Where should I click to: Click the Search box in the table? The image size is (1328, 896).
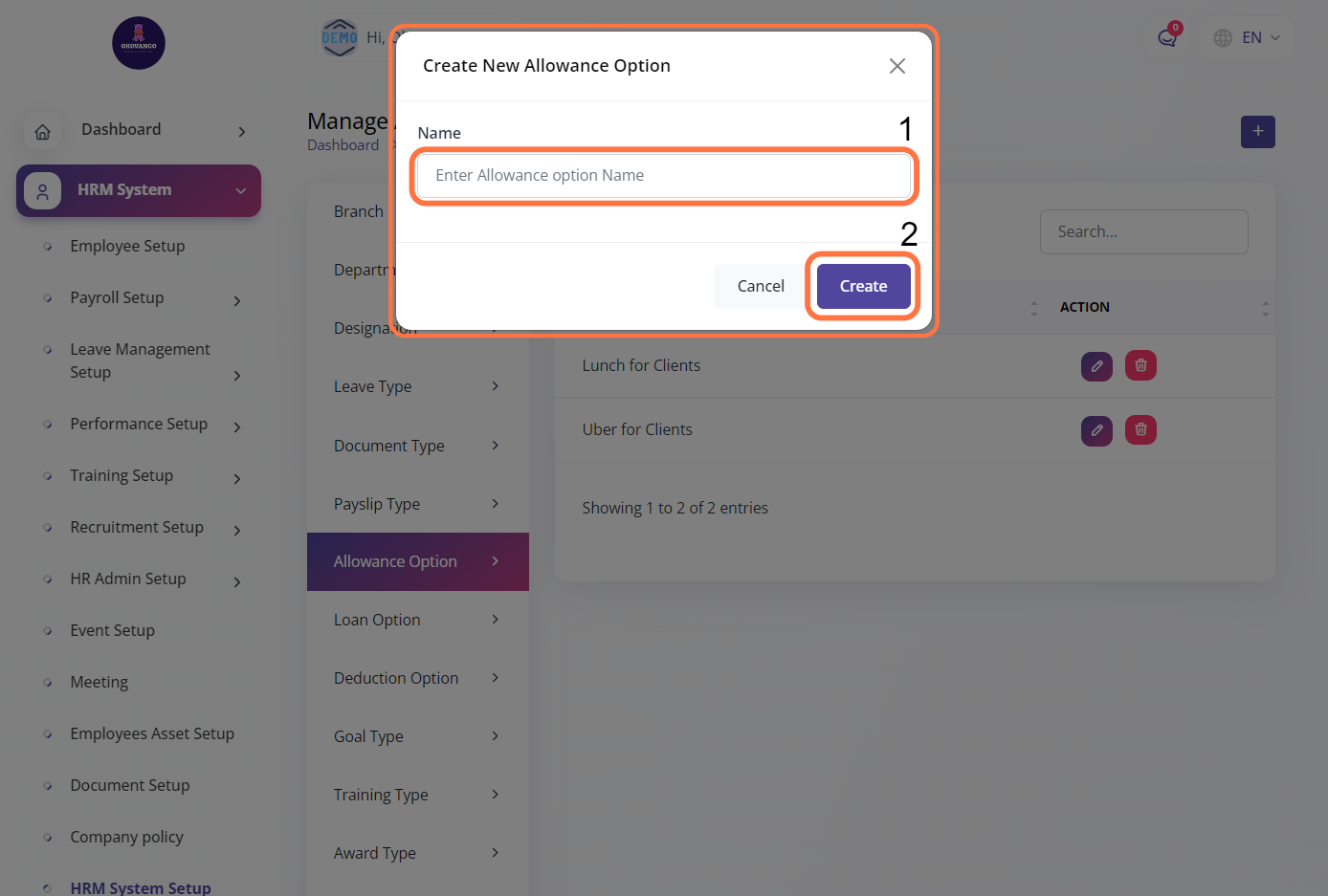(1143, 231)
